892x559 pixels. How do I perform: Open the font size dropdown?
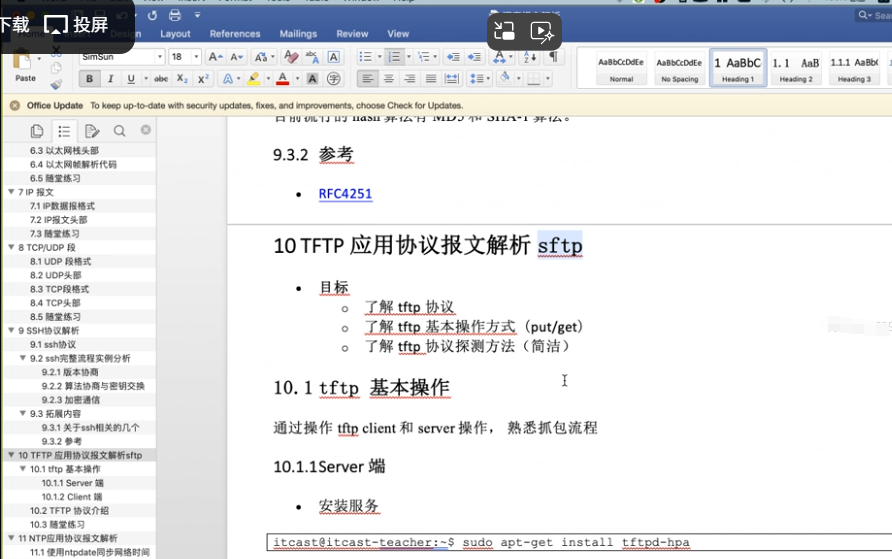point(196,57)
